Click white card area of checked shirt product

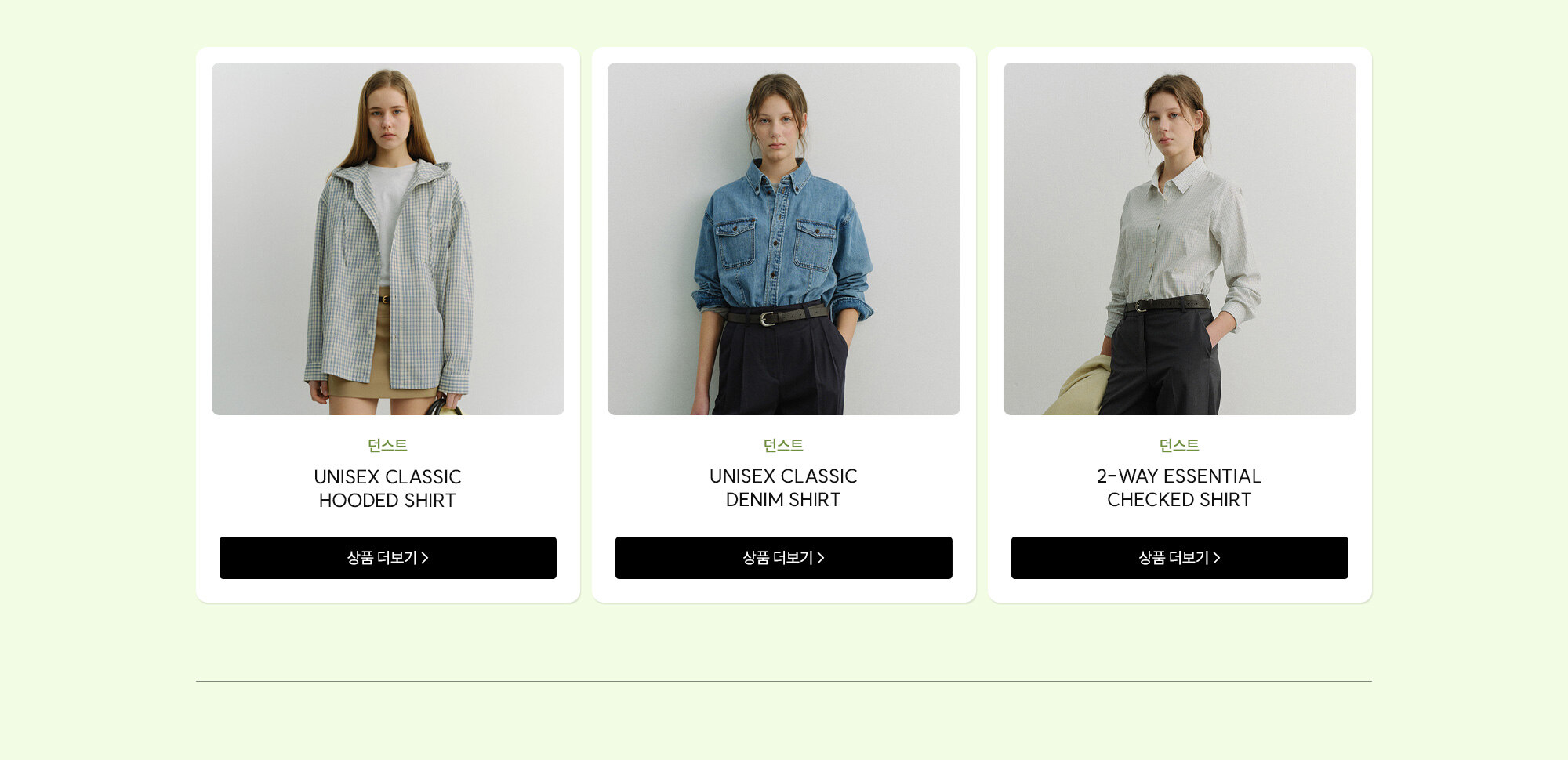pyautogui.click(x=1180, y=591)
